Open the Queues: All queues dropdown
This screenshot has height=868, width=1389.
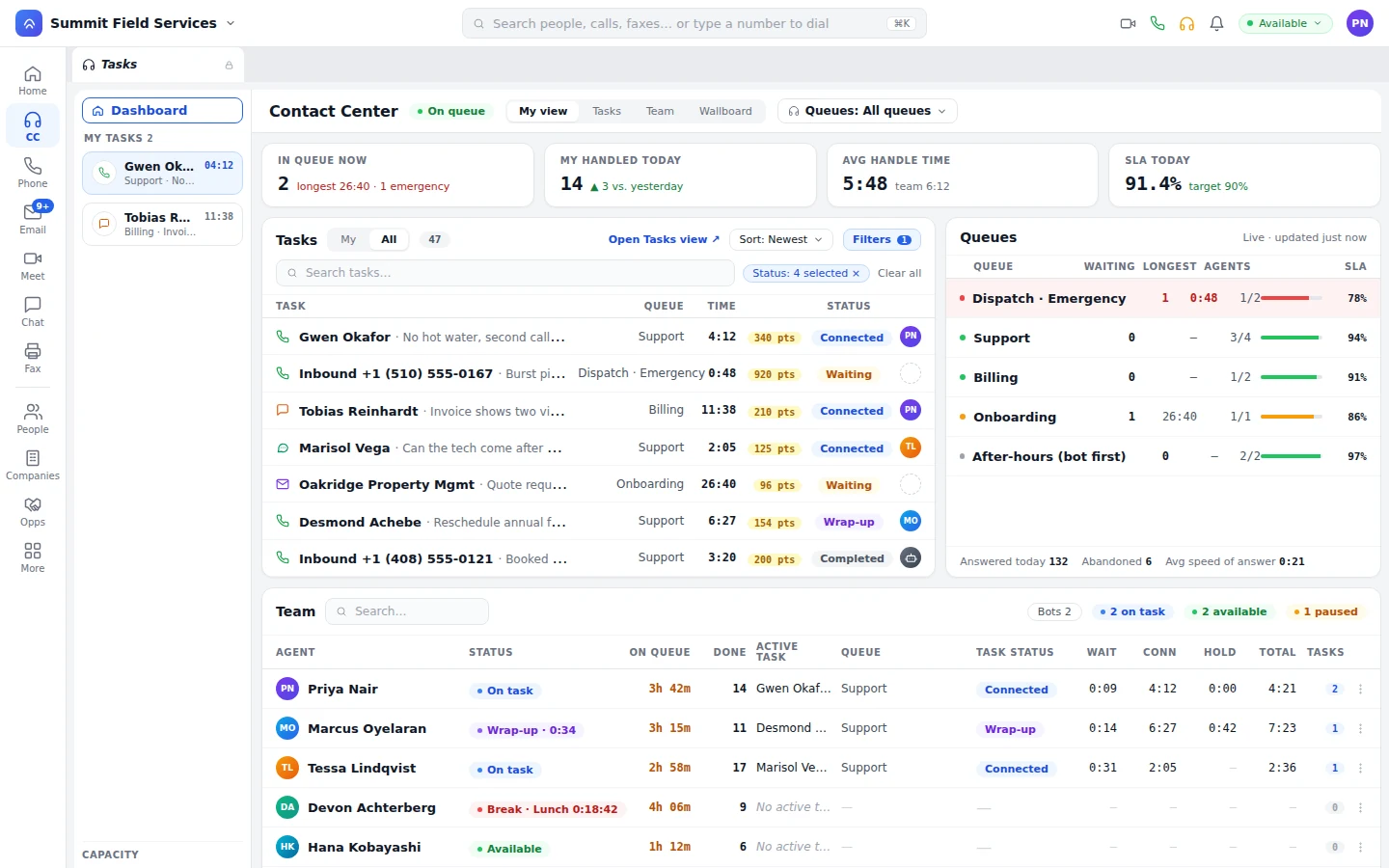coord(867,112)
